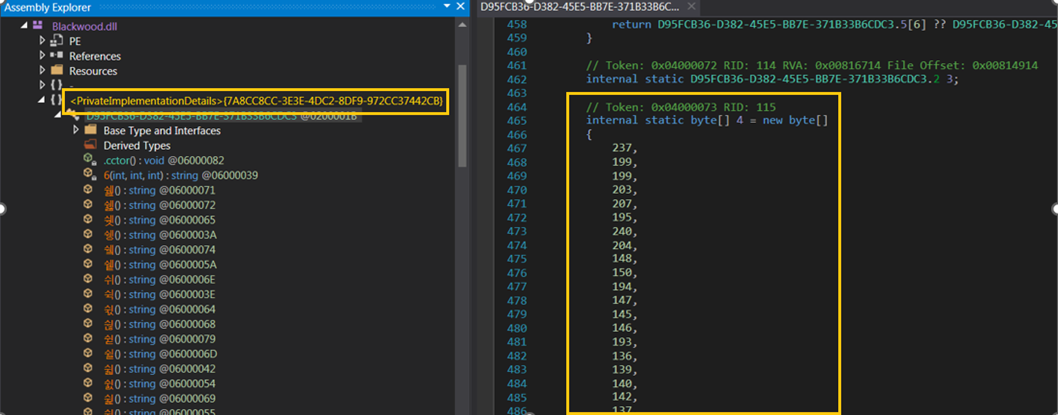This screenshot has width=1058, height=415.
Task: Open Assembly Explorer window options dropdown
Action: point(446,7)
